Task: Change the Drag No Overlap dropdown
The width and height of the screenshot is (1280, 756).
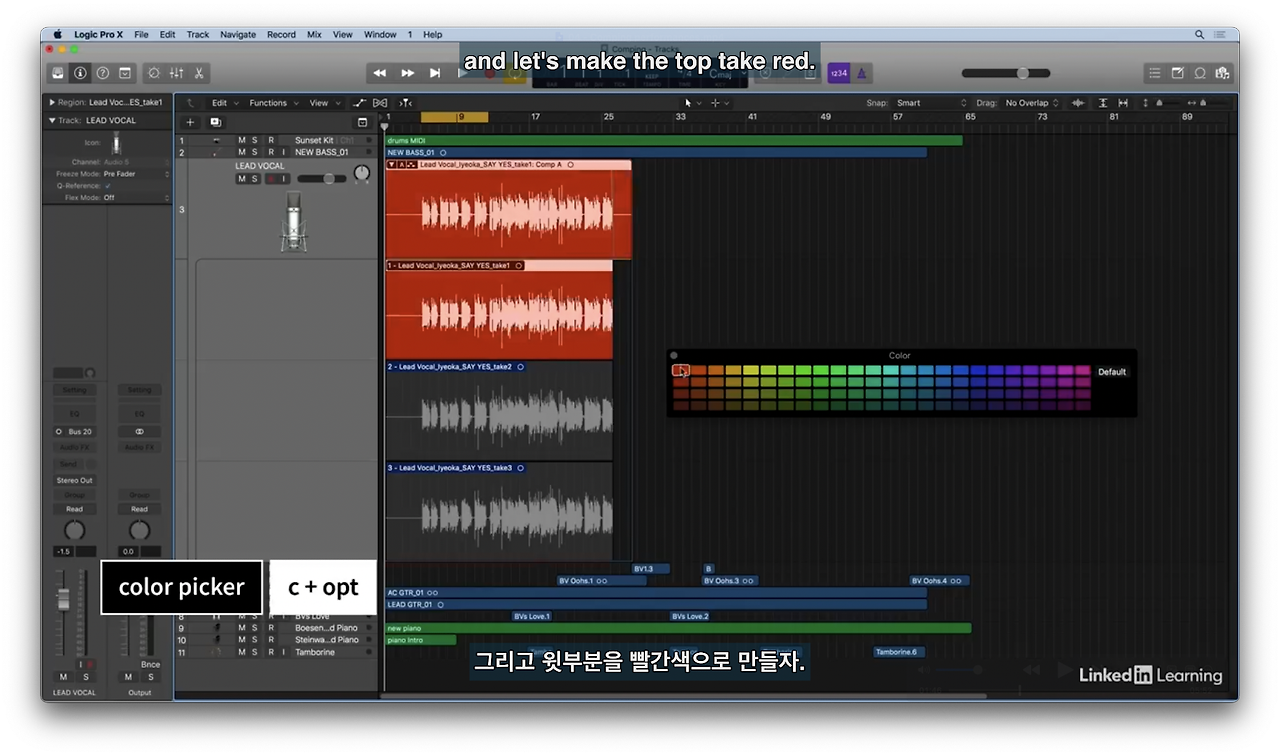Action: pos(1031,103)
